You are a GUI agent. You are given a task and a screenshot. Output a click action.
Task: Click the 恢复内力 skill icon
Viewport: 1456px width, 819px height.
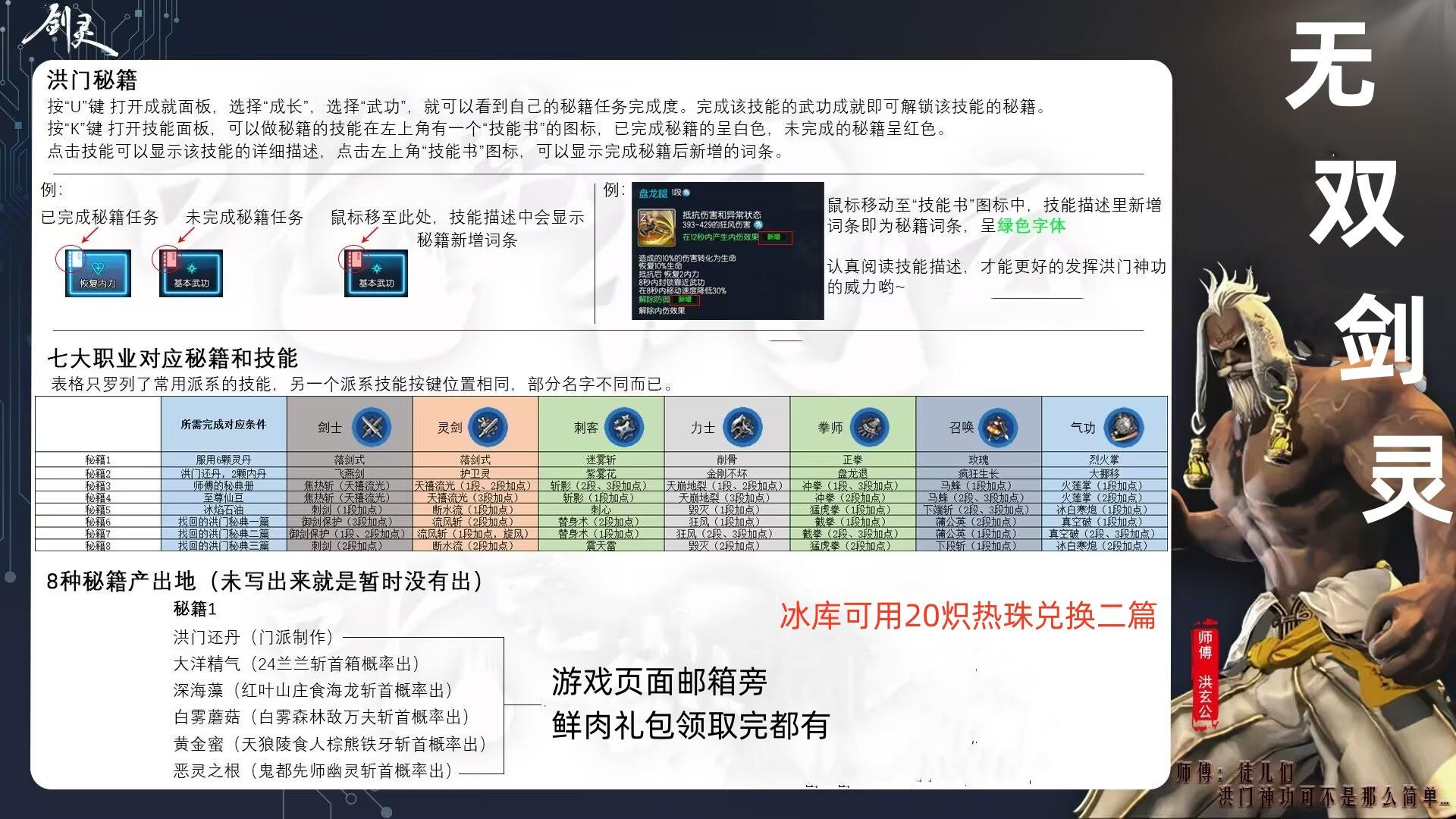point(98,273)
